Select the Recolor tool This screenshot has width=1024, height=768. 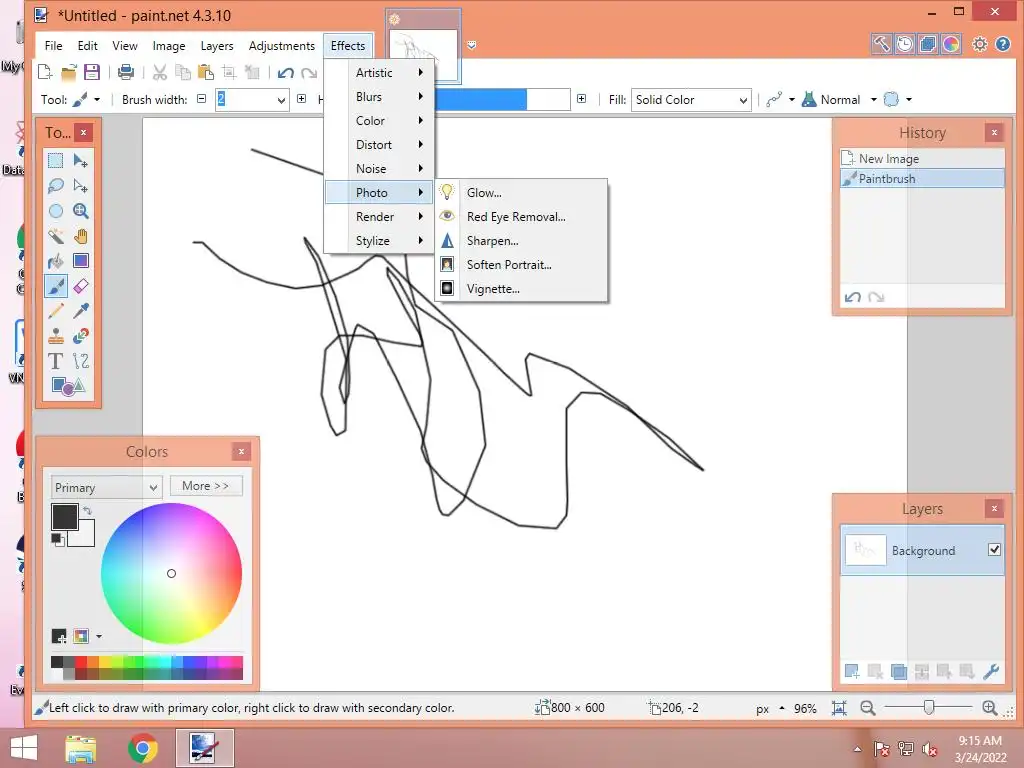pyautogui.click(x=81, y=336)
